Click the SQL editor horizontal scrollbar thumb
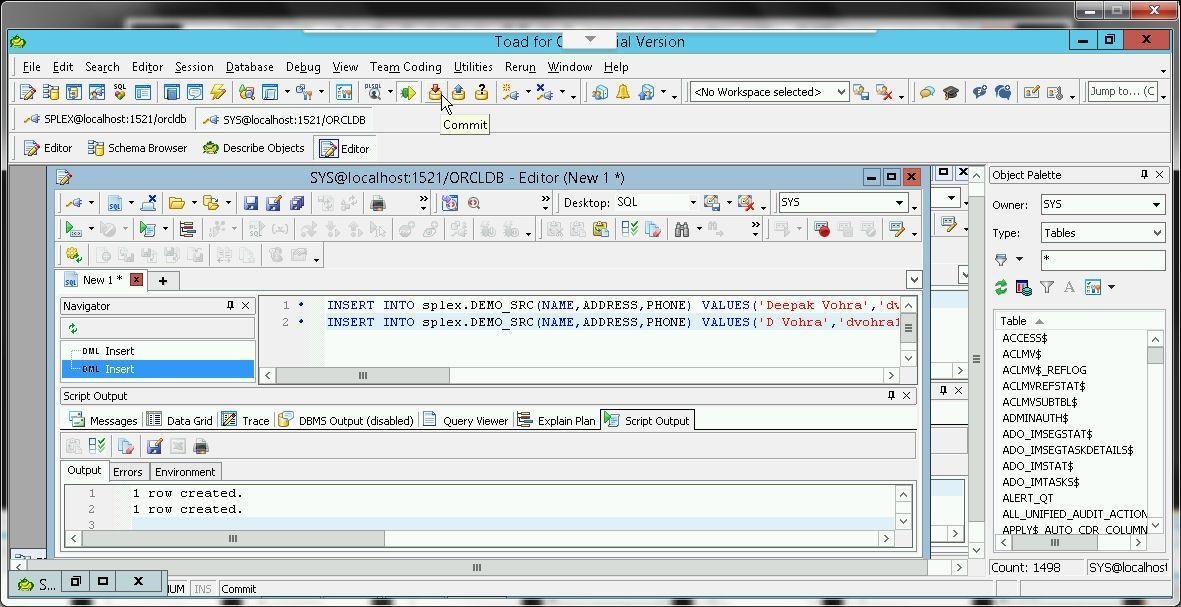This screenshot has width=1181, height=607. click(x=362, y=375)
